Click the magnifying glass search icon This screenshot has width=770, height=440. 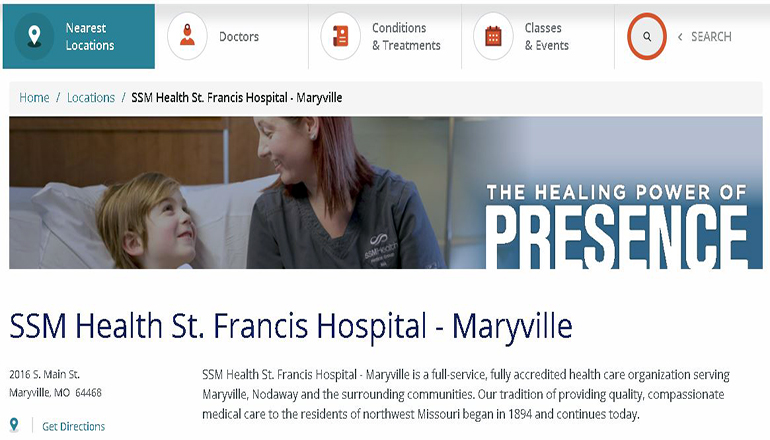click(647, 36)
